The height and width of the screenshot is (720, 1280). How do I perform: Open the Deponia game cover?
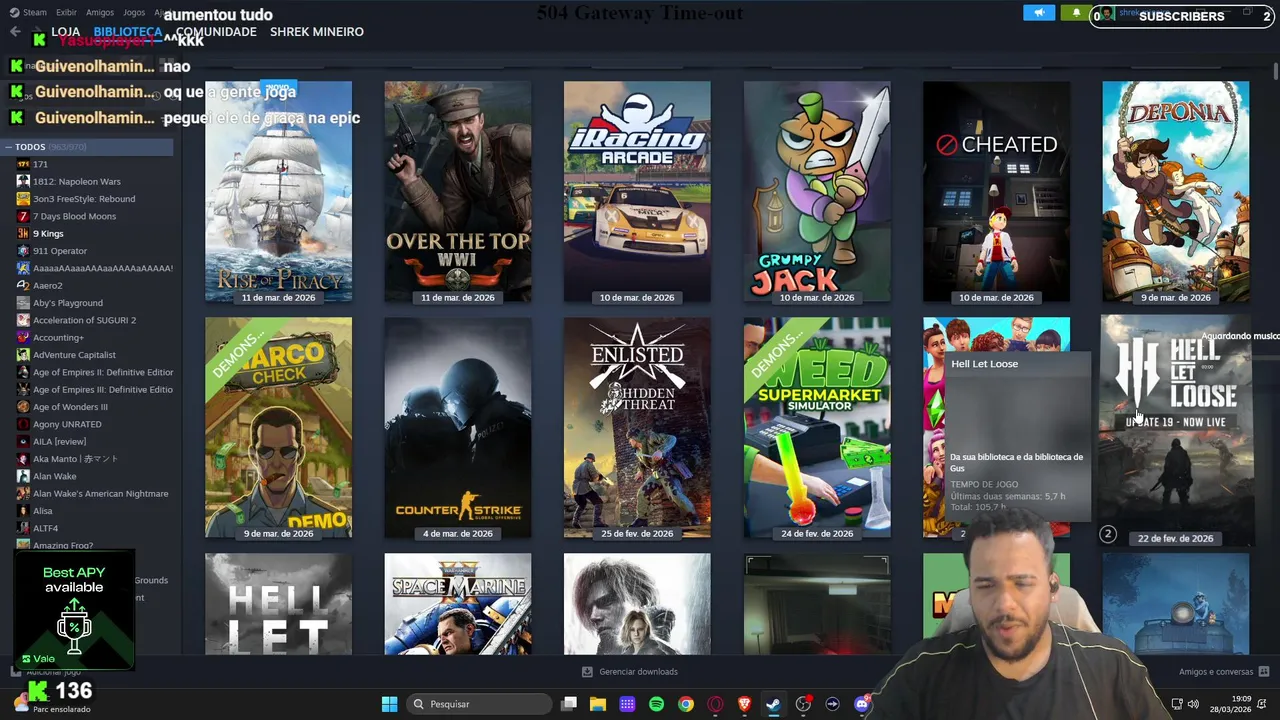tap(1176, 192)
